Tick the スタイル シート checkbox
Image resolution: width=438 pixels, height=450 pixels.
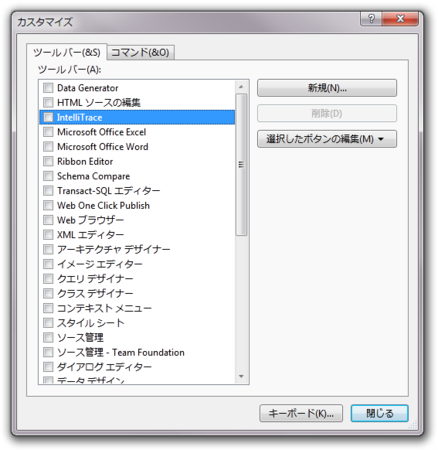48,323
